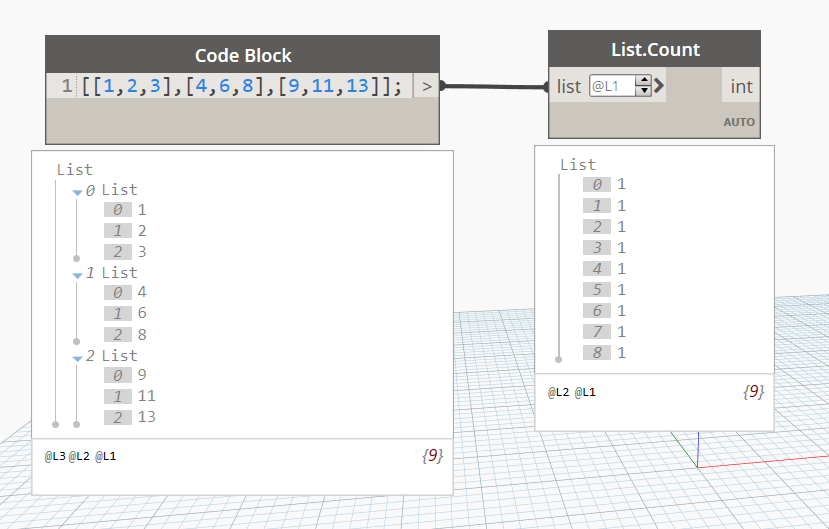This screenshot has height=529, width=829.
Task: Select value 6 in 1 List
Action: [x=142, y=313]
